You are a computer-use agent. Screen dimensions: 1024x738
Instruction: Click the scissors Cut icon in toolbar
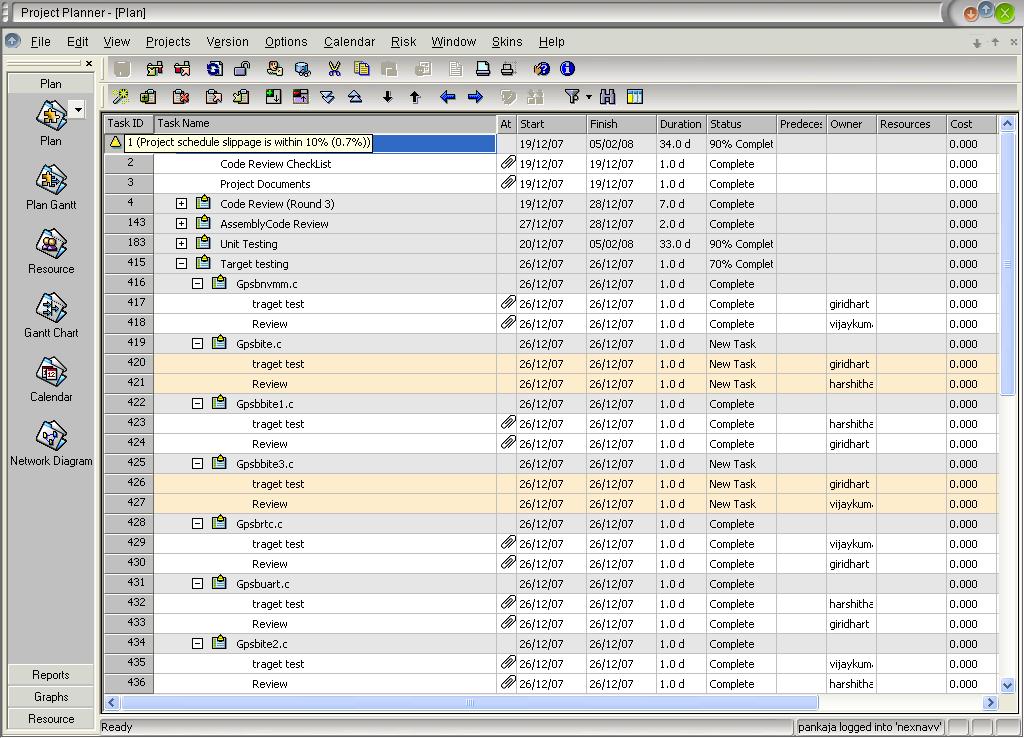tap(334, 69)
